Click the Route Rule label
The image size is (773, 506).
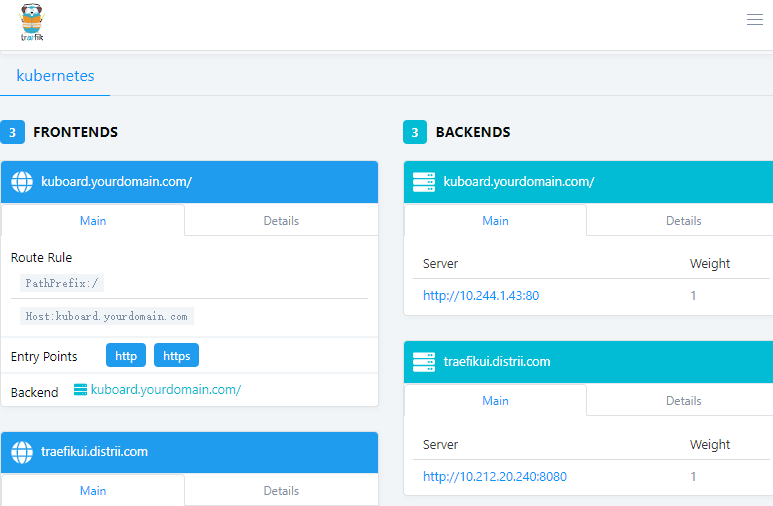click(x=41, y=257)
